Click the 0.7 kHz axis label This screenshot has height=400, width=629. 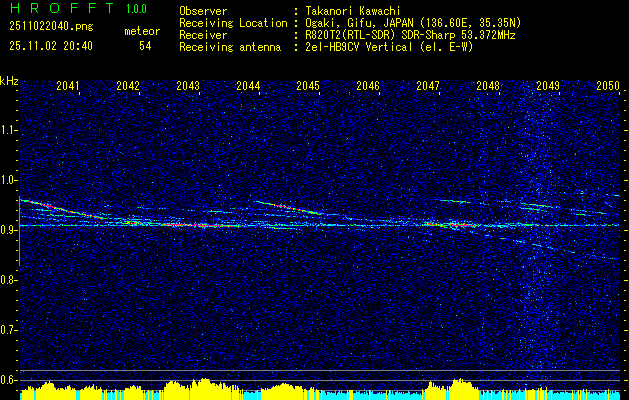pos(8,330)
